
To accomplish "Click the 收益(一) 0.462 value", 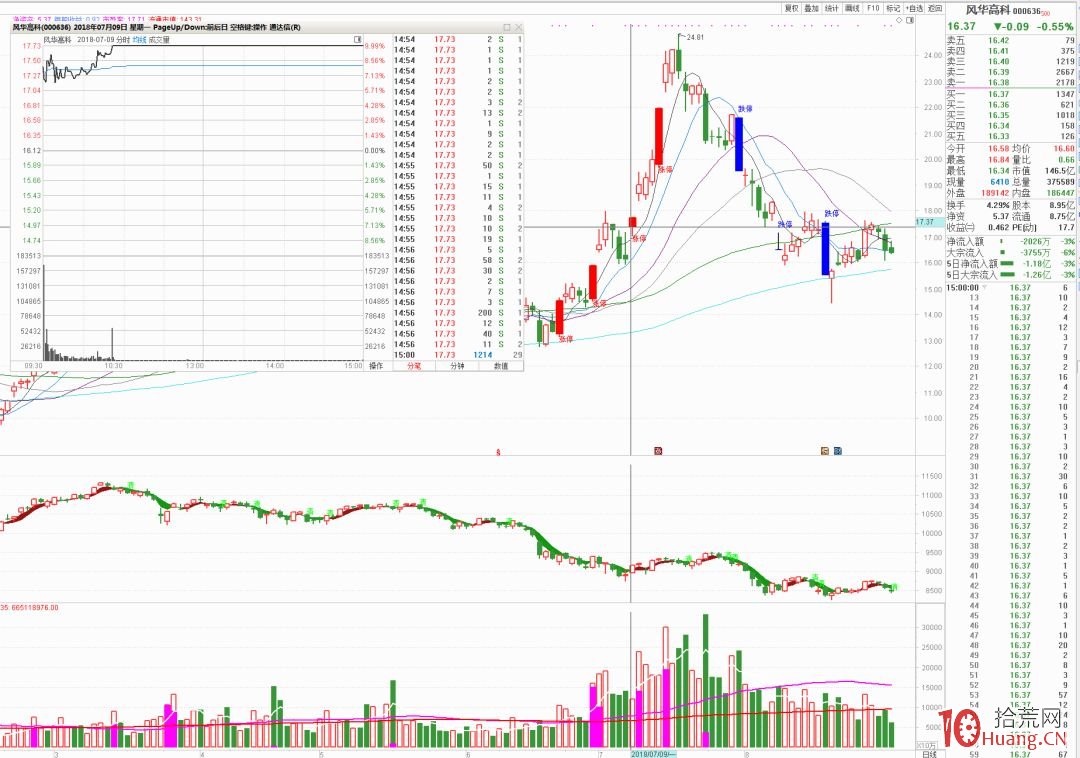I will click(999, 227).
